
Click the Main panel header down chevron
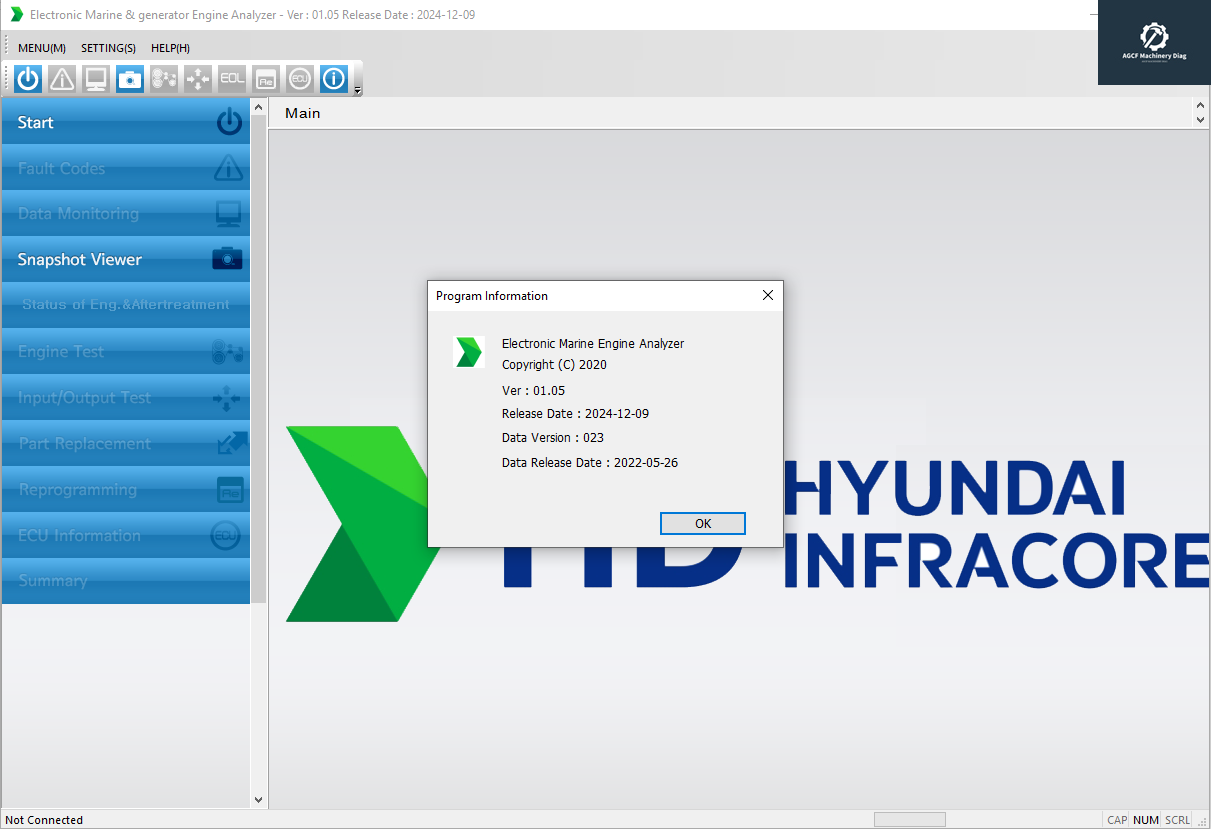click(1200, 120)
